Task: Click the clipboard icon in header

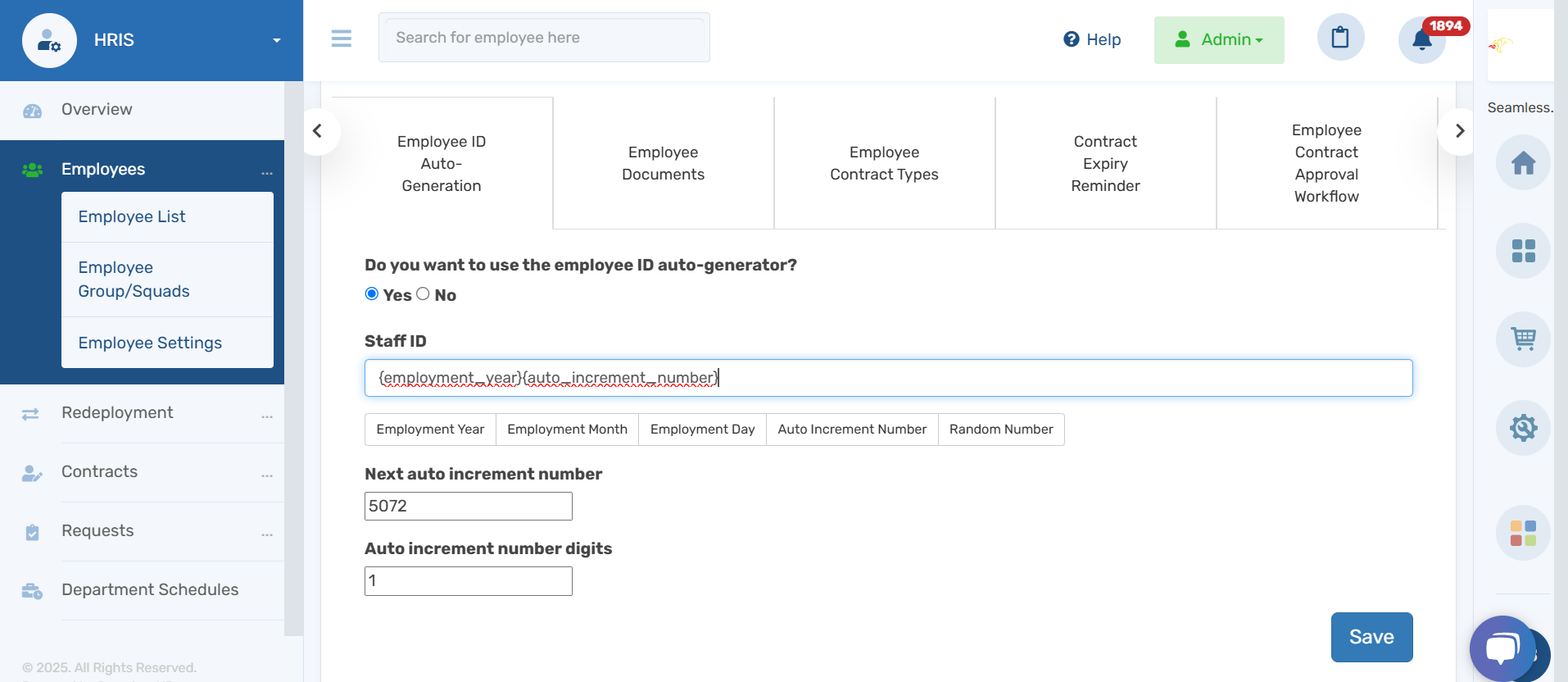Action: 1340,38
